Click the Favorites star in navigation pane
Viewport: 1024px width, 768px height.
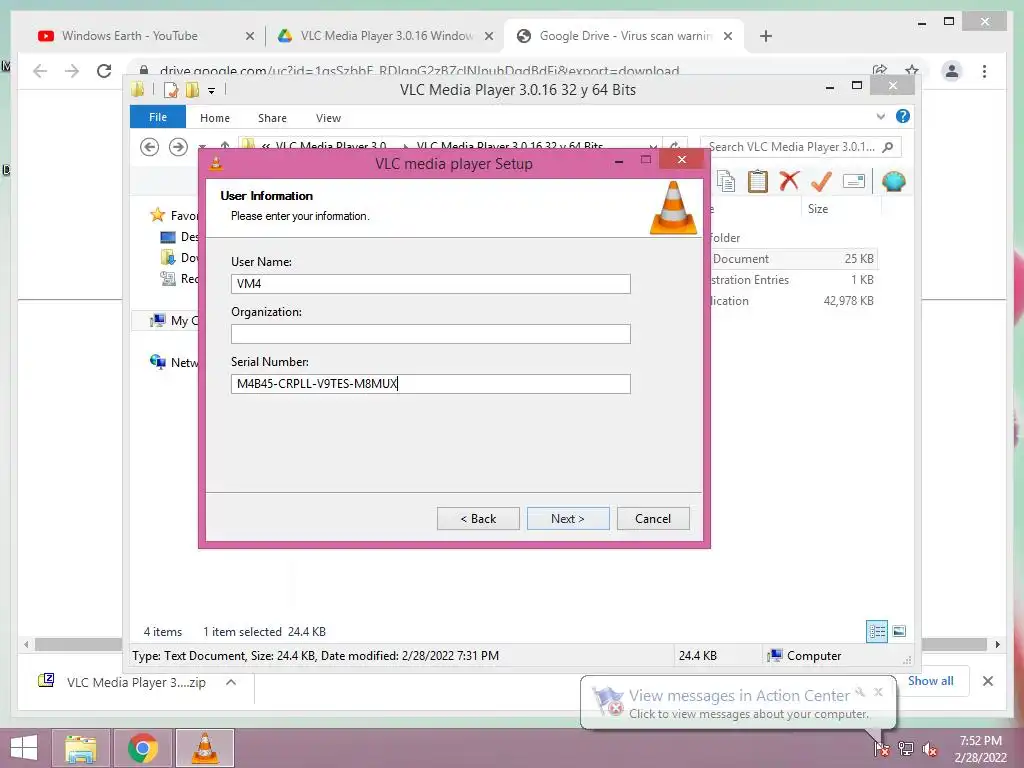(x=157, y=215)
